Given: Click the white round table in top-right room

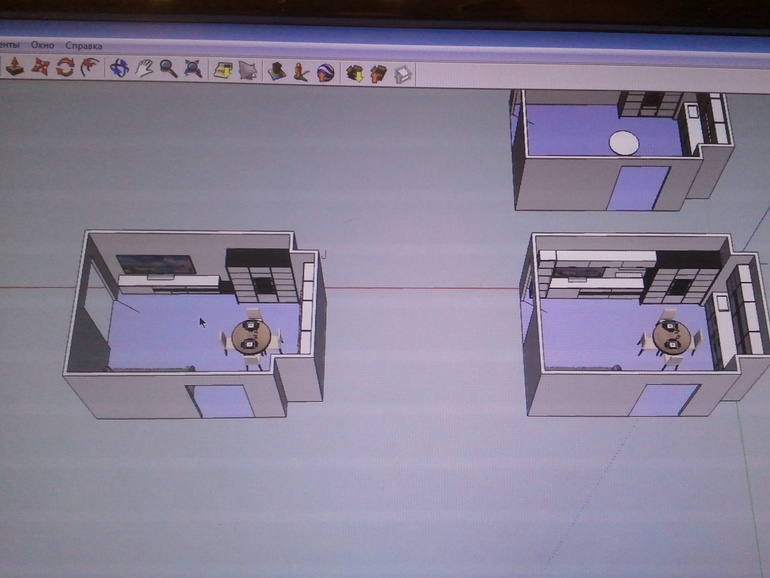Looking at the screenshot, I should point(625,143).
